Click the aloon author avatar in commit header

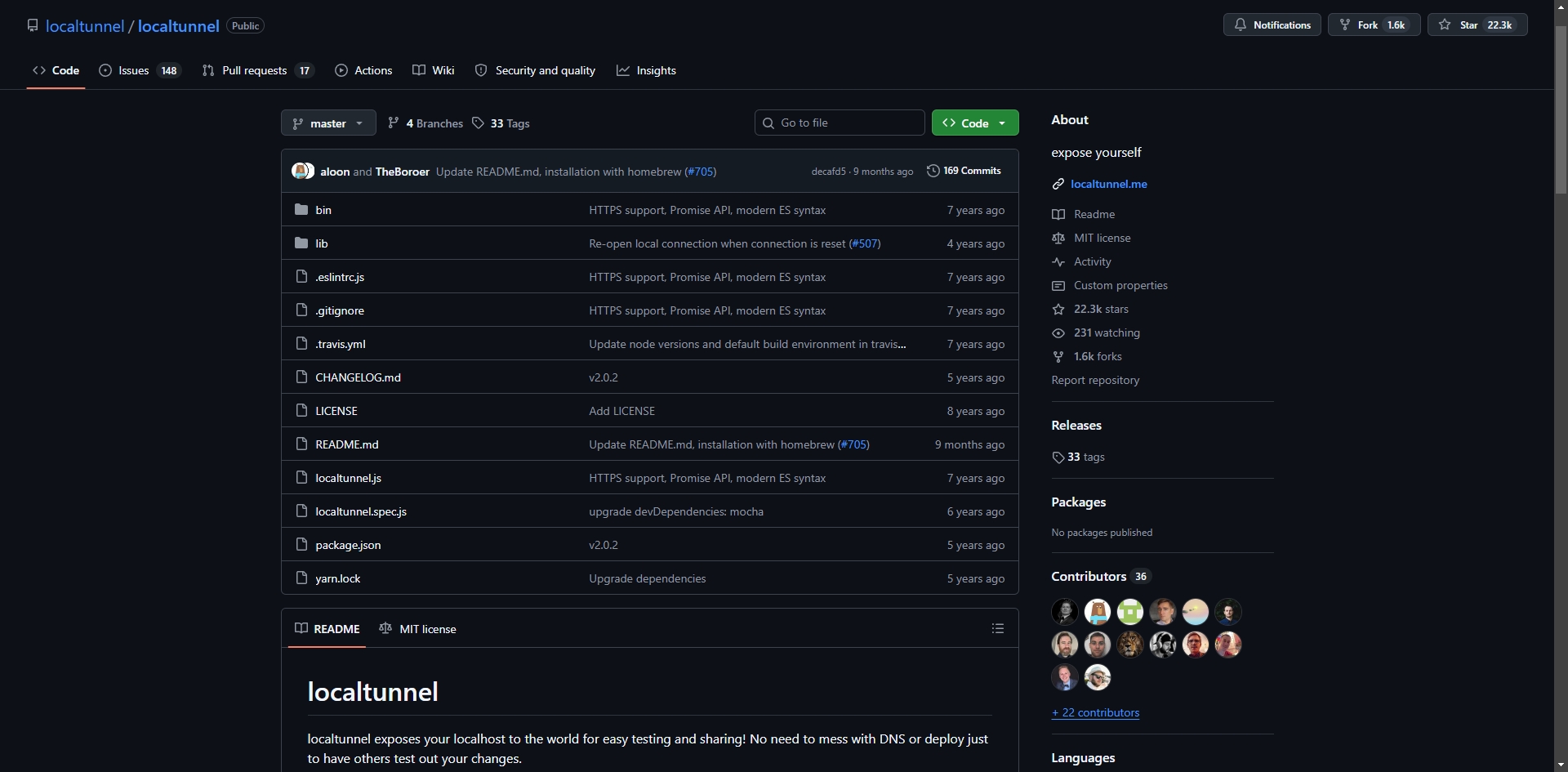pos(300,171)
